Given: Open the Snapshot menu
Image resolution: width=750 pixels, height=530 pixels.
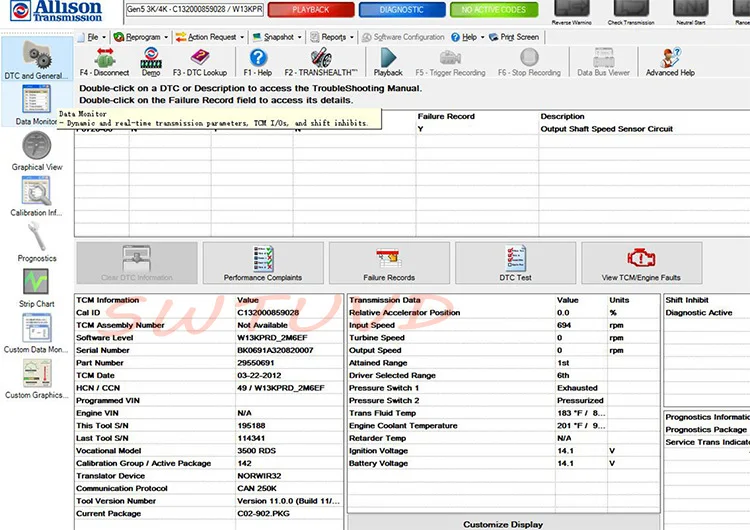Looking at the screenshot, I should click(x=277, y=37).
